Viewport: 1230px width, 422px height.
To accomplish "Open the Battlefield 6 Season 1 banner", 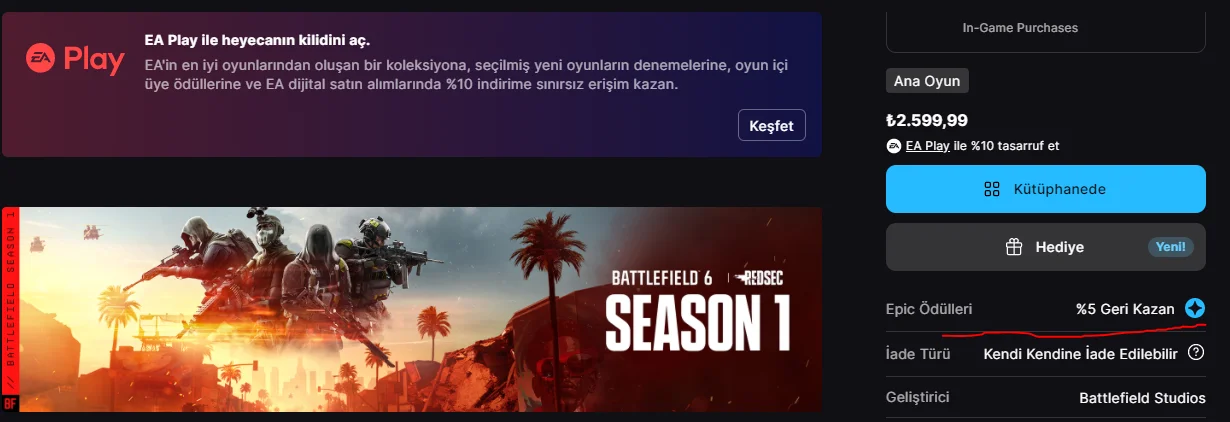I will click(412, 309).
